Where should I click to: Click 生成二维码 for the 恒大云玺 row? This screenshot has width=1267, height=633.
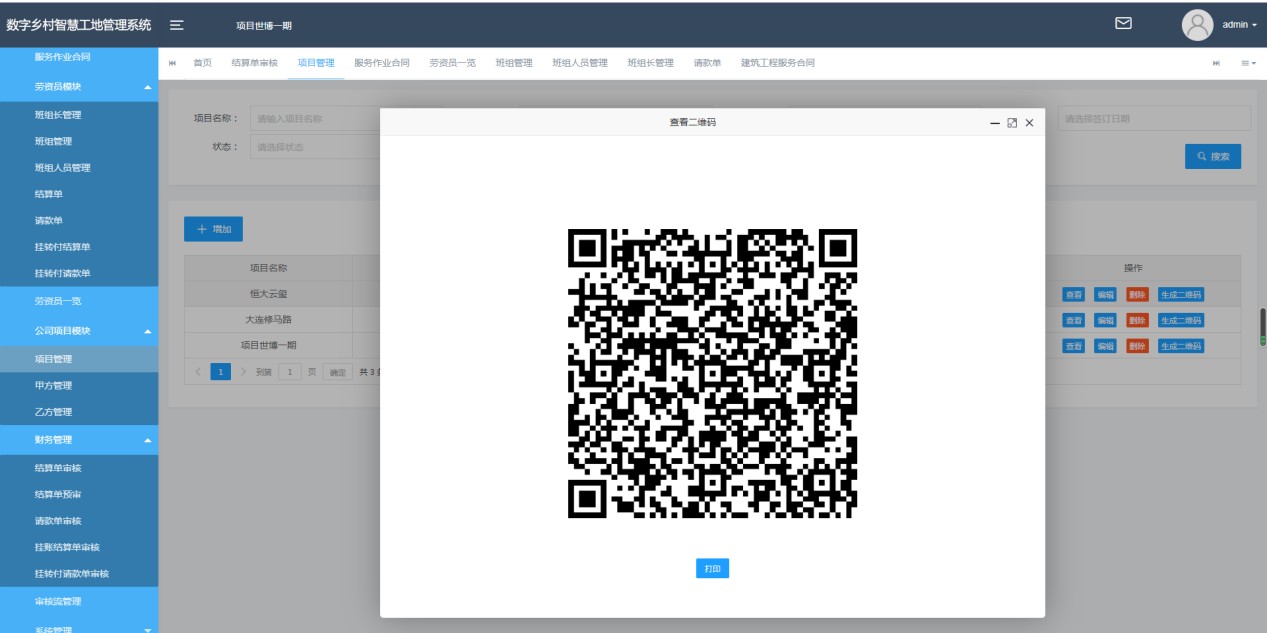coord(1181,294)
